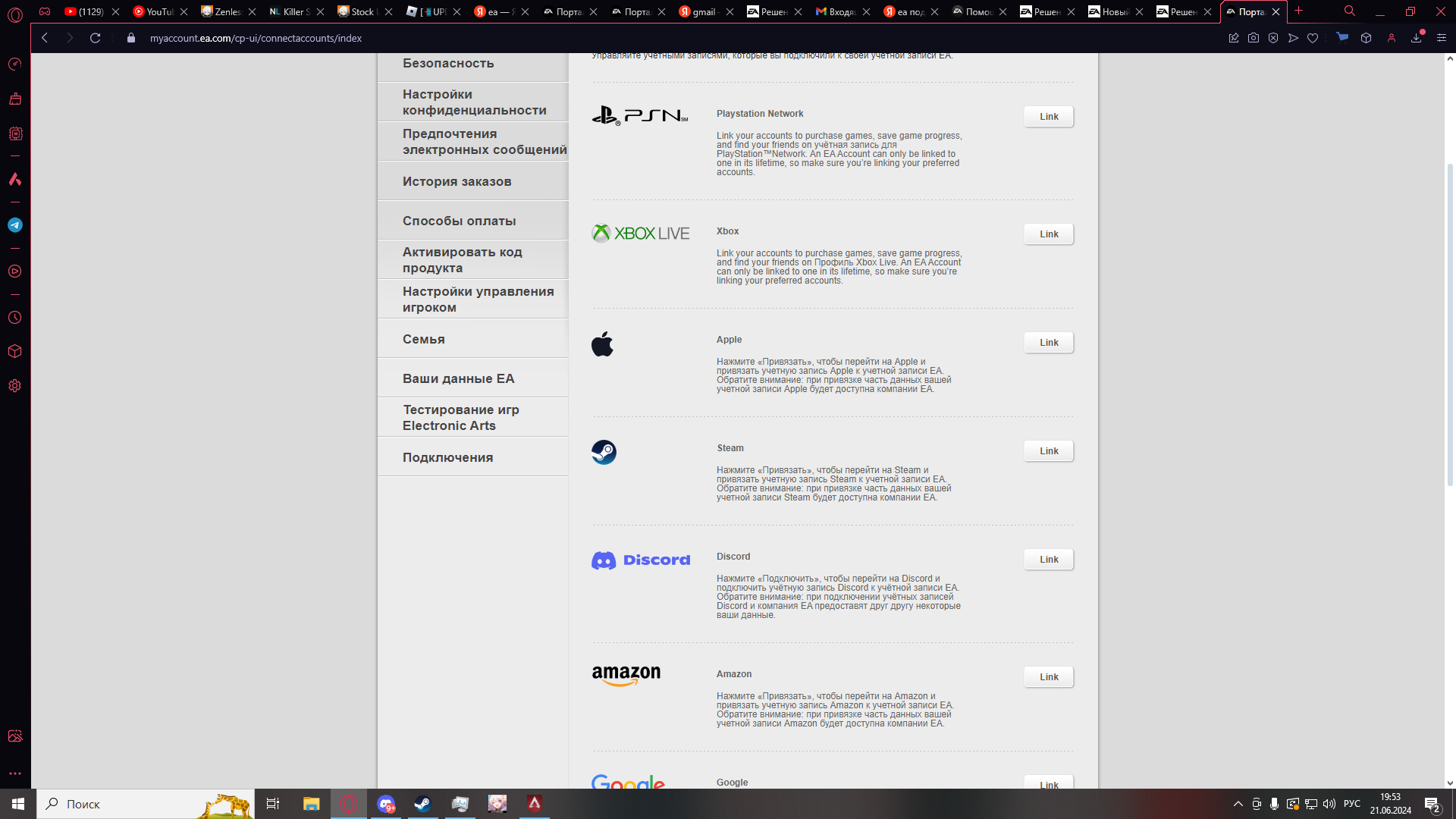This screenshot has height=819, width=1456.
Task: Open Steam from the Windows taskbar
Action: pyautogui.click(x=423, y=804)
